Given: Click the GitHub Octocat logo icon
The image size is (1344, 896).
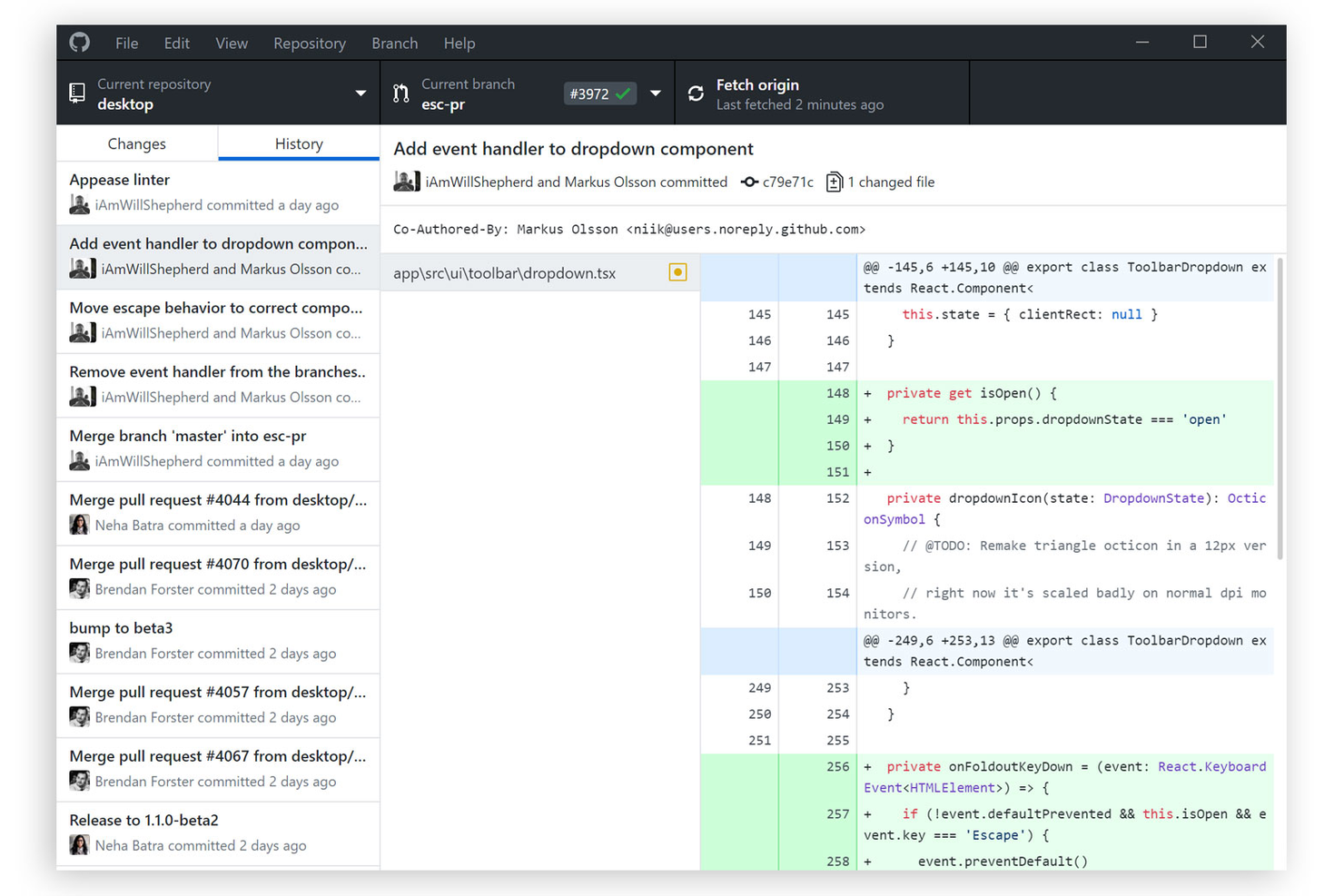Looking at the screenshot, I should click(80, 43).
